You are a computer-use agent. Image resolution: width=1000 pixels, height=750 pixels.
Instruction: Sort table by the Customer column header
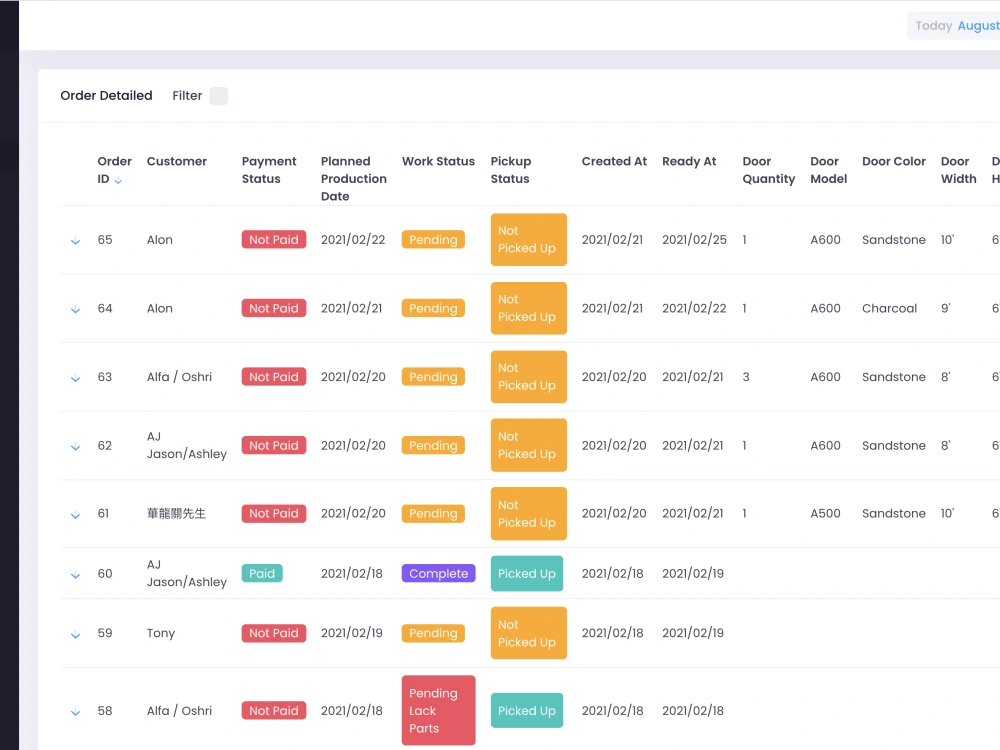coord(177,161)
